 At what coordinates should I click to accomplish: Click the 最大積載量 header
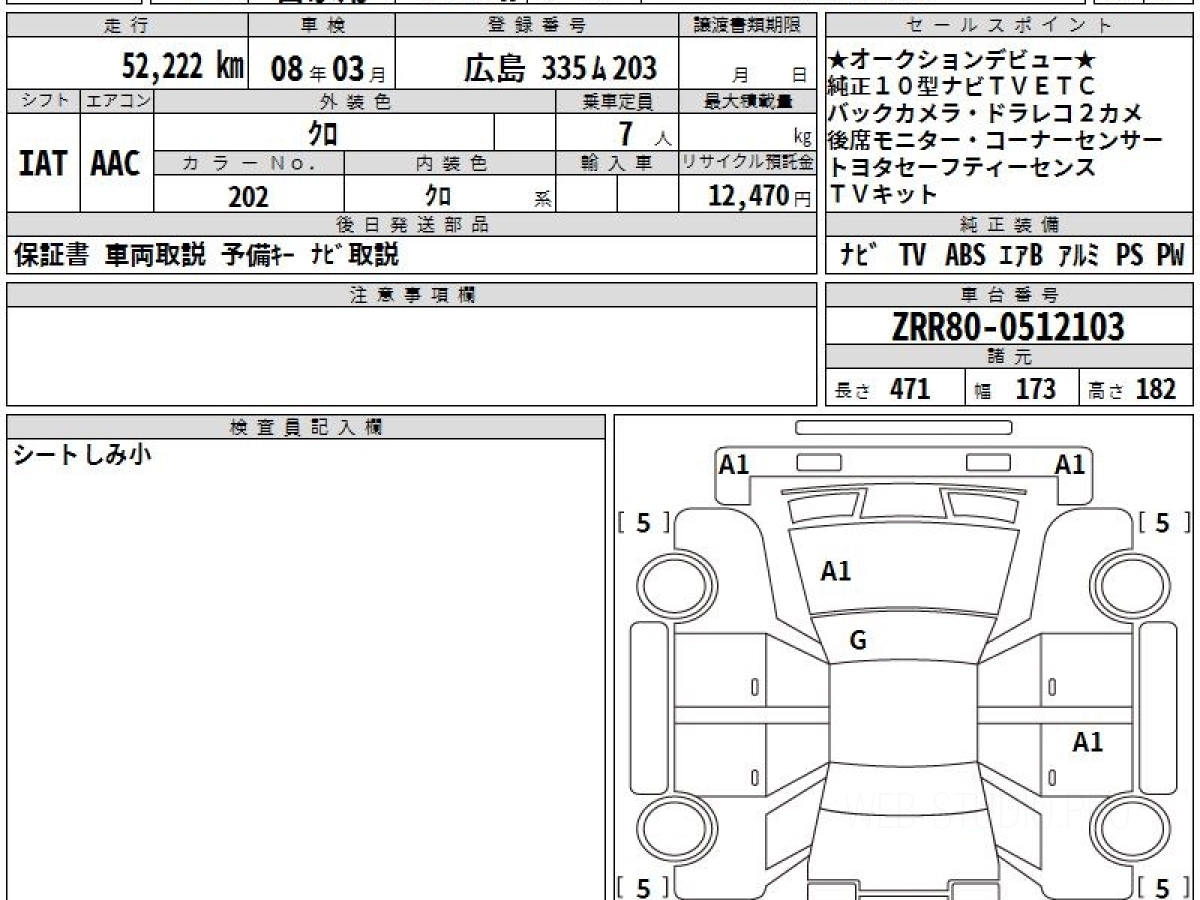point(747,101)
